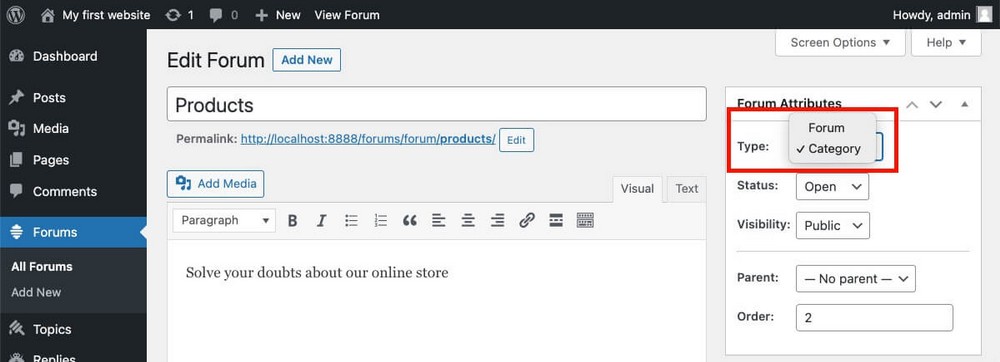Click Add New under Forums
1000x362 pixels.
click(36, 293)
